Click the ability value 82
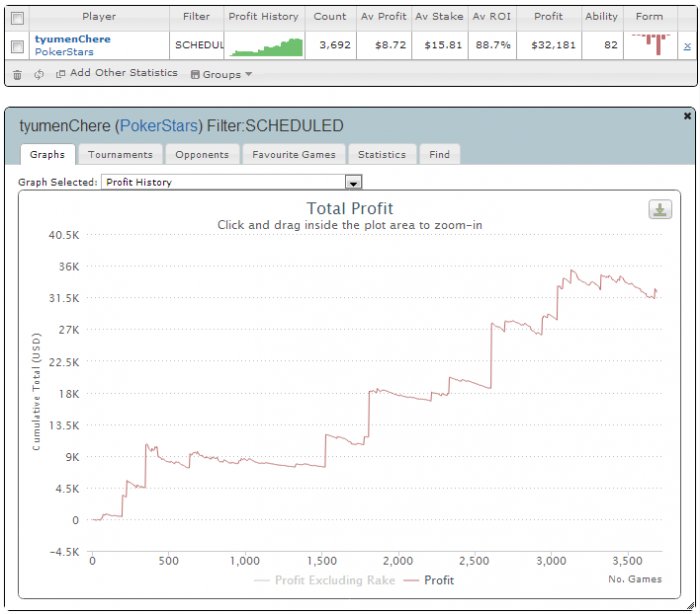The height and width of the screenshot is (614, 700). pos(611,45)
